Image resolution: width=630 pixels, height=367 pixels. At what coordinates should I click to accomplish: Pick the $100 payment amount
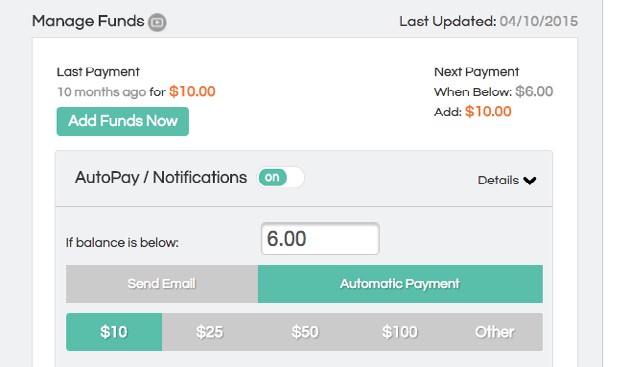(x=400, y=332)
